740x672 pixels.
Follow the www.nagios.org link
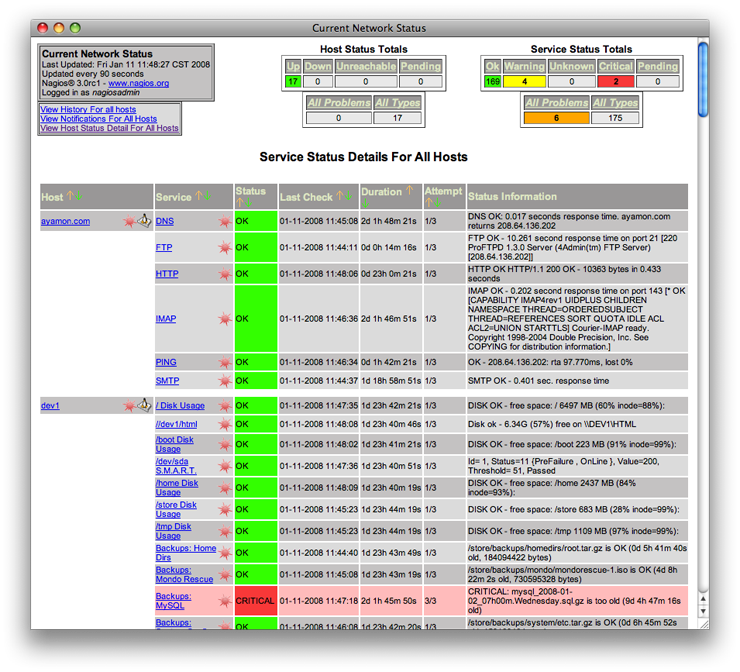pos(139,83)
